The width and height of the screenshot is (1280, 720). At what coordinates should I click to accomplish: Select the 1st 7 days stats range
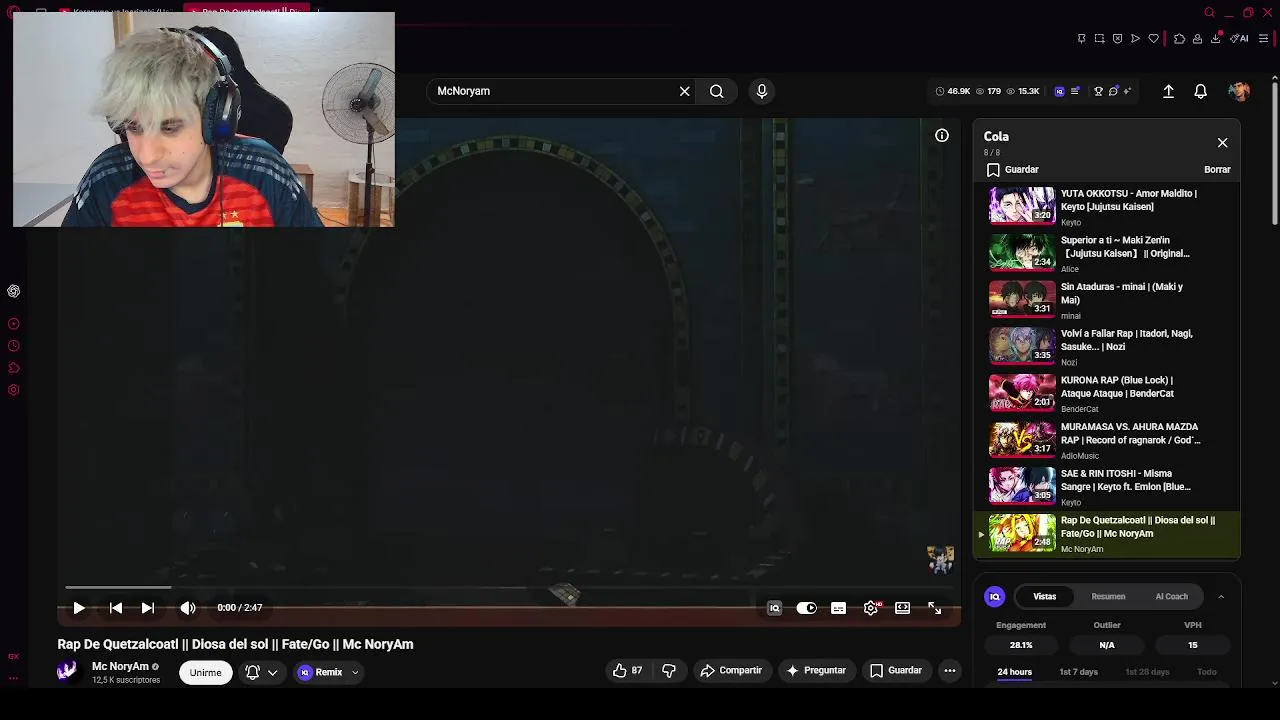(1078, 672)
